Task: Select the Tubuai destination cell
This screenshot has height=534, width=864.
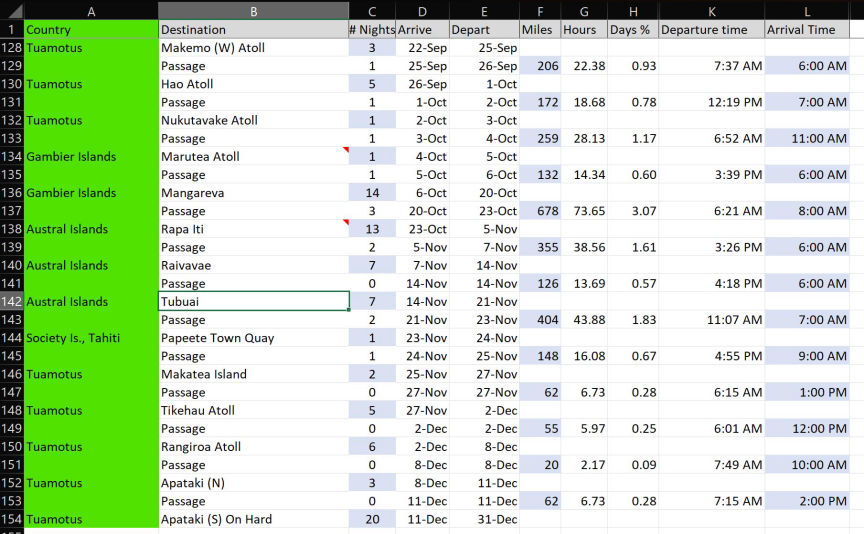Action: pos(253,302)
